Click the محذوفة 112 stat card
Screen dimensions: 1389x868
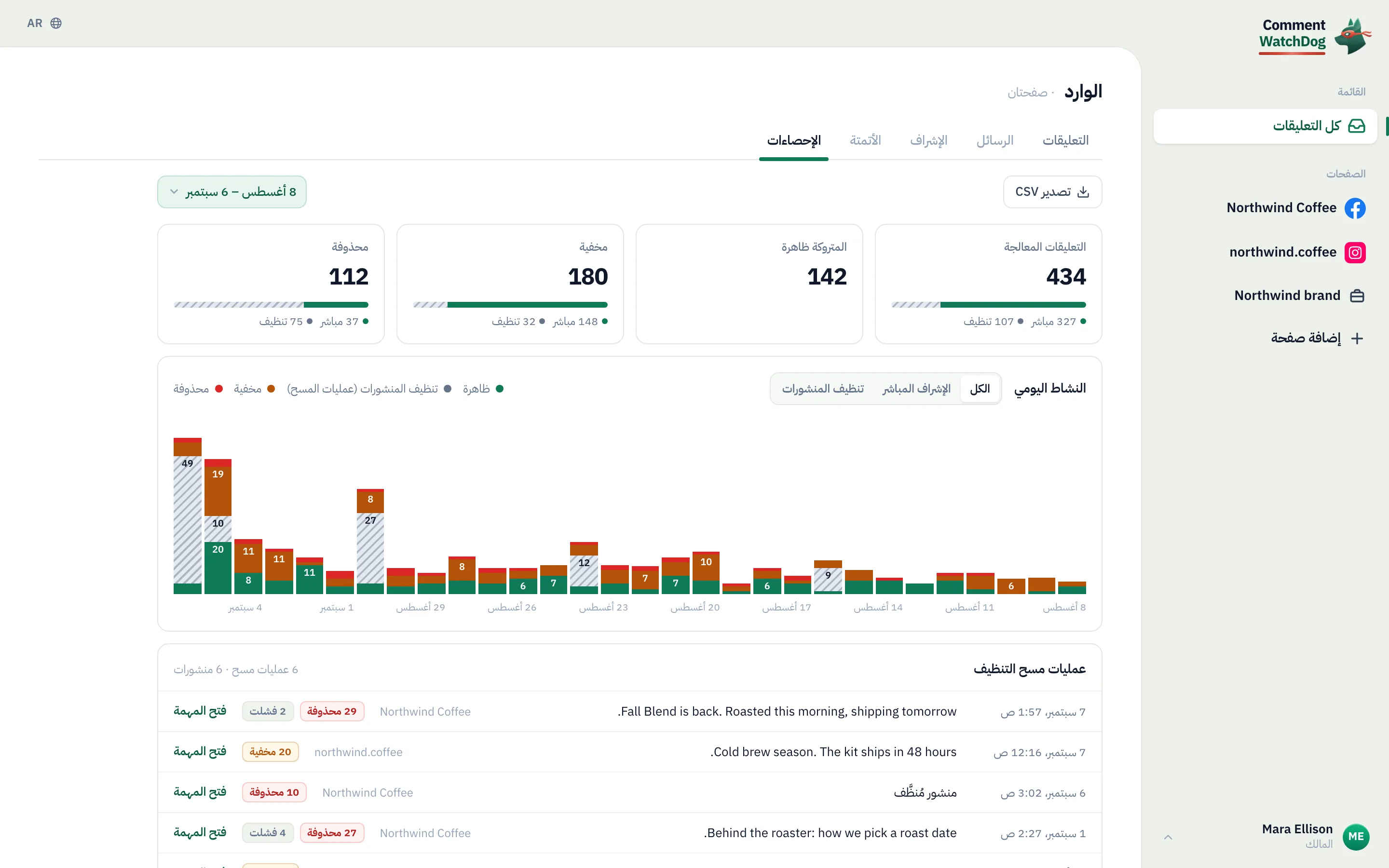[x=271, y=284]
